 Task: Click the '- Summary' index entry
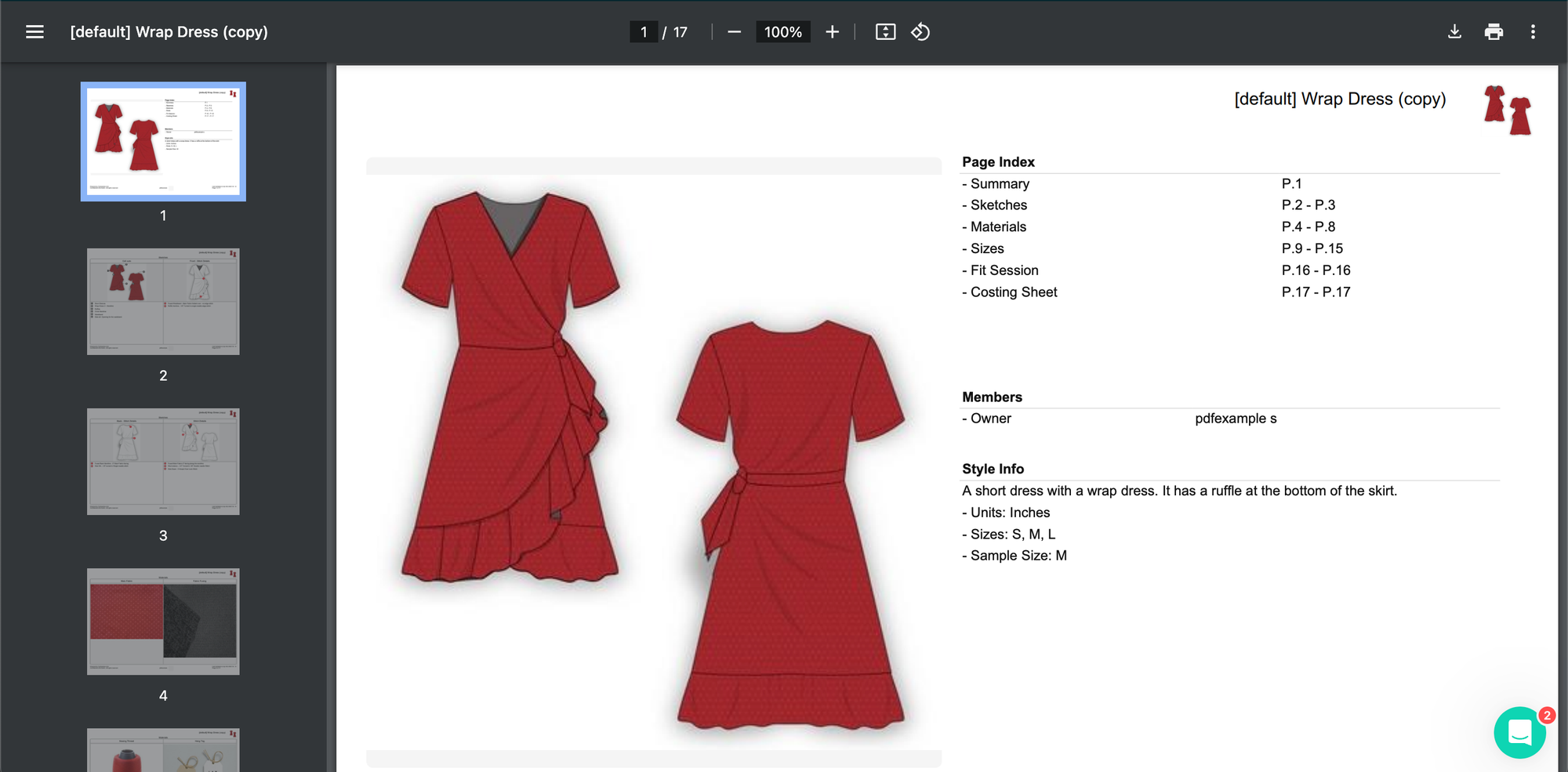(996, 183)
